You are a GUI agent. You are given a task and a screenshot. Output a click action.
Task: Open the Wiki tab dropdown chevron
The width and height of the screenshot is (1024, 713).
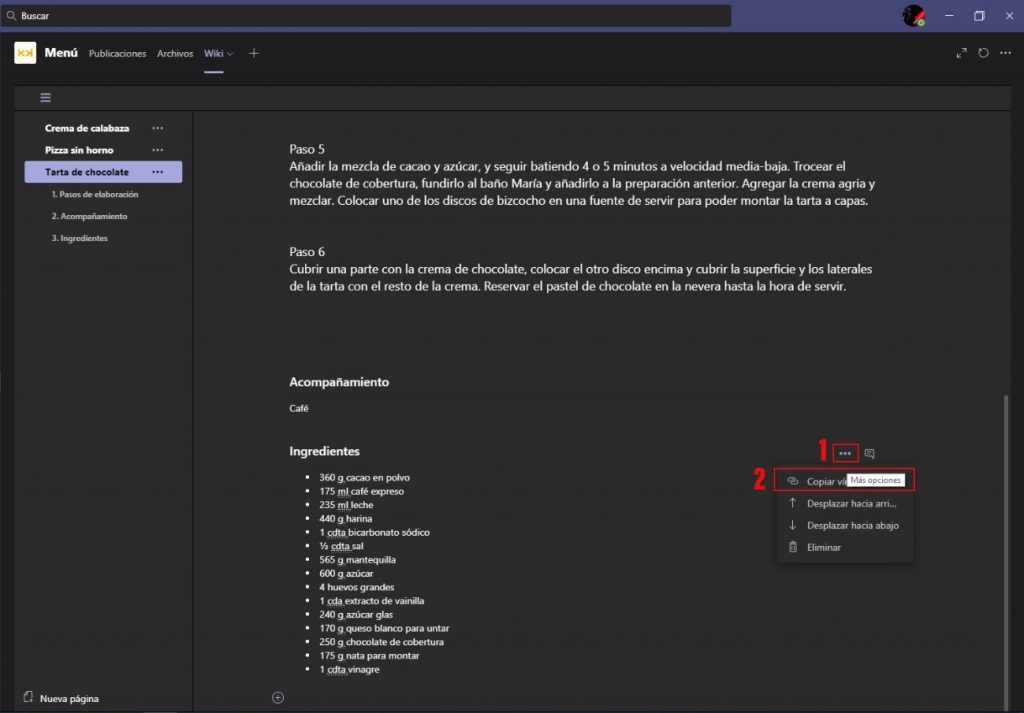click(x=231, y=53)
